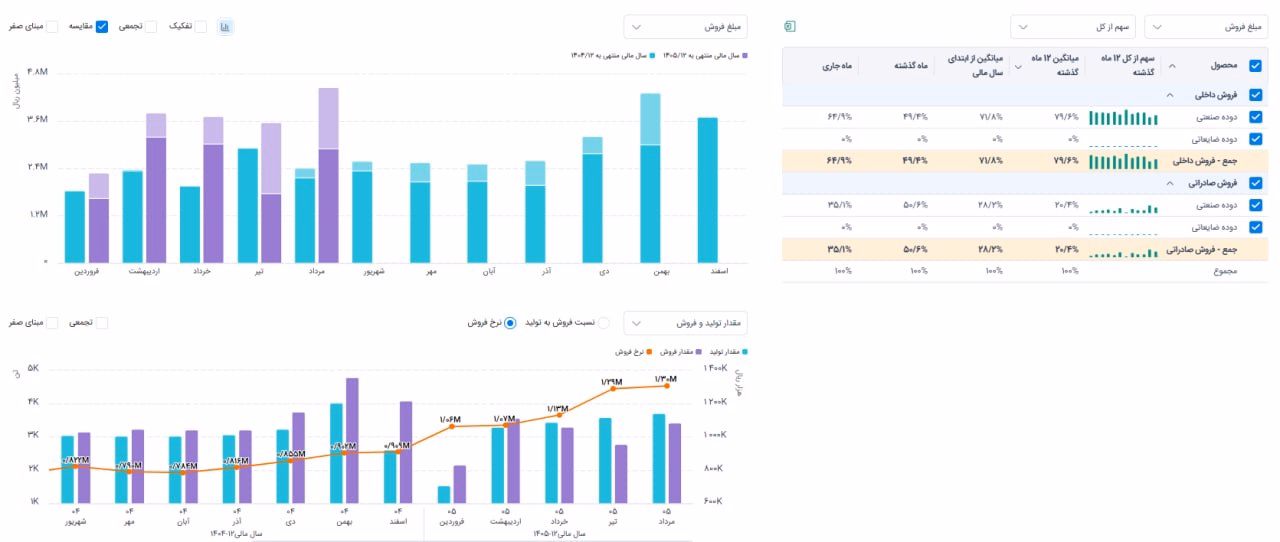Select the نسبت فروش به تولید radio option
This screenshot has height=542, width=1280.
tap(603, 323)
